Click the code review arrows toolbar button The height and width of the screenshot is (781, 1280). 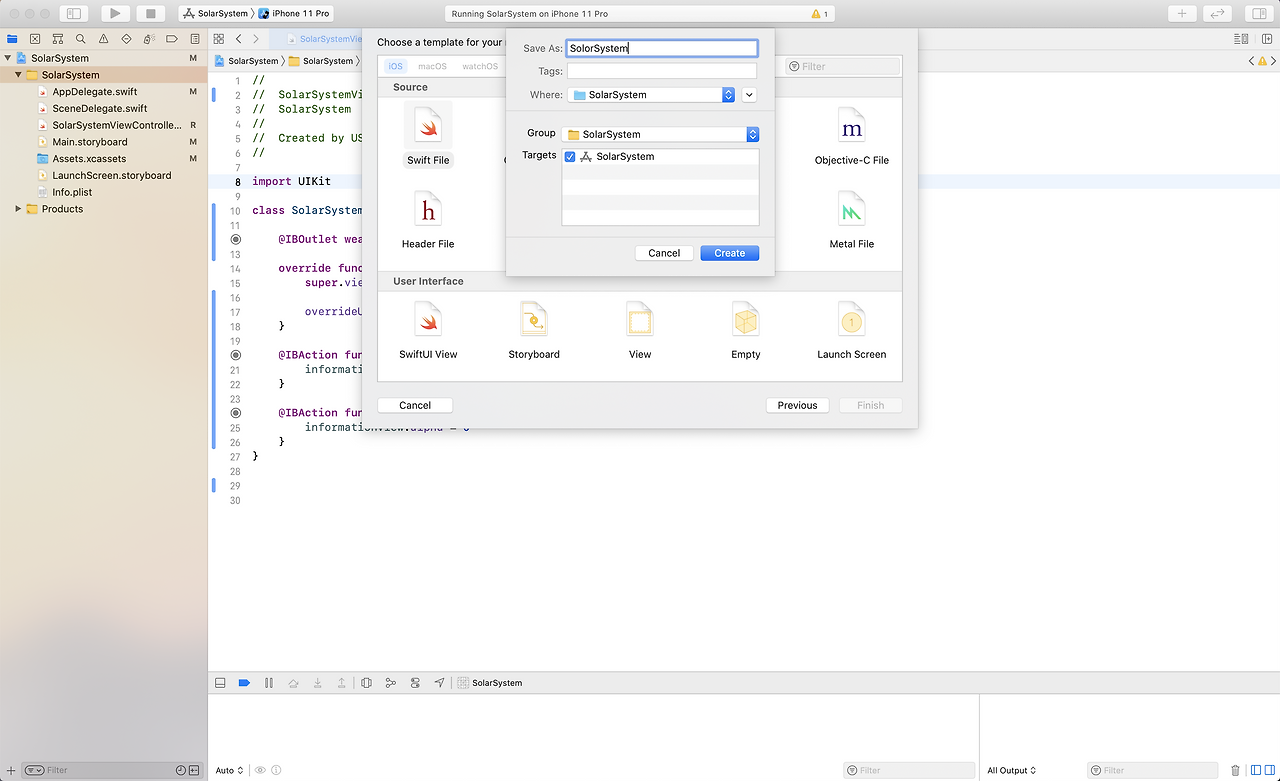point(1217,14)
